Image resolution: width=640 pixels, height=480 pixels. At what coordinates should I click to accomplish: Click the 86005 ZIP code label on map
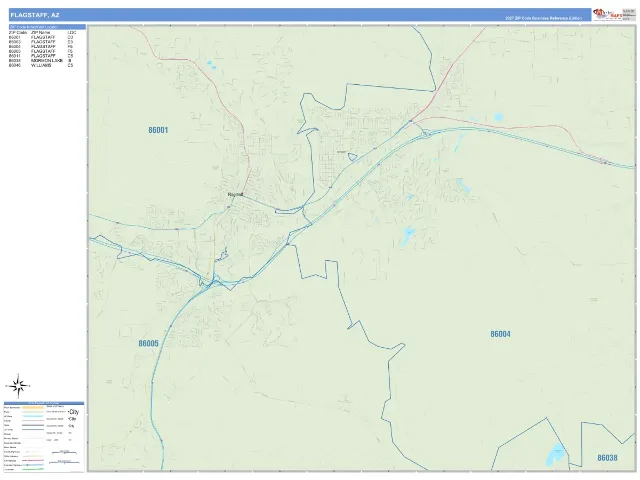tap(148, 343)
